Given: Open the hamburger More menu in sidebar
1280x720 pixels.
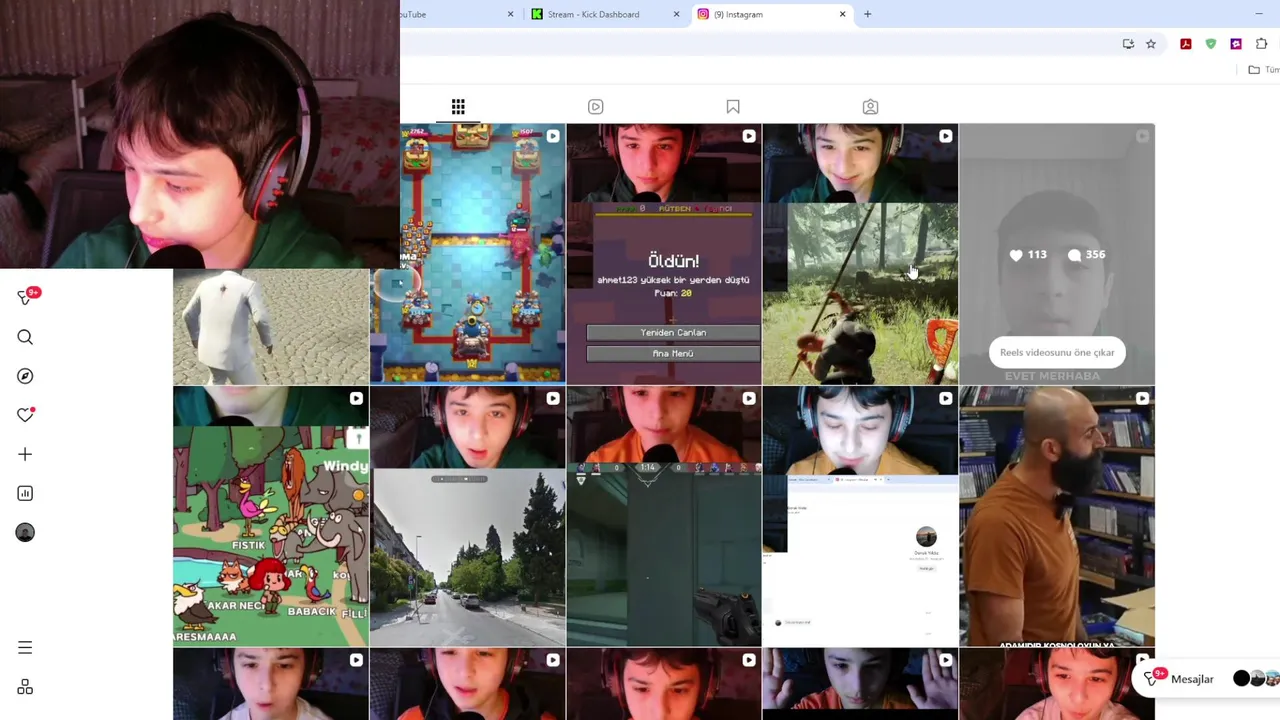Looking at the screenshot, I should coord(25,648).
